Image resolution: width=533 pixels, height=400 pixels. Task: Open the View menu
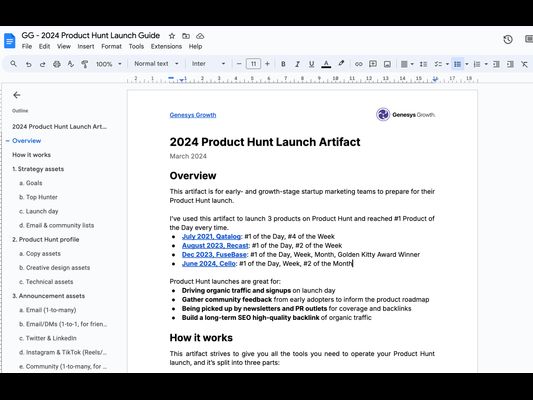click(64, 47)
